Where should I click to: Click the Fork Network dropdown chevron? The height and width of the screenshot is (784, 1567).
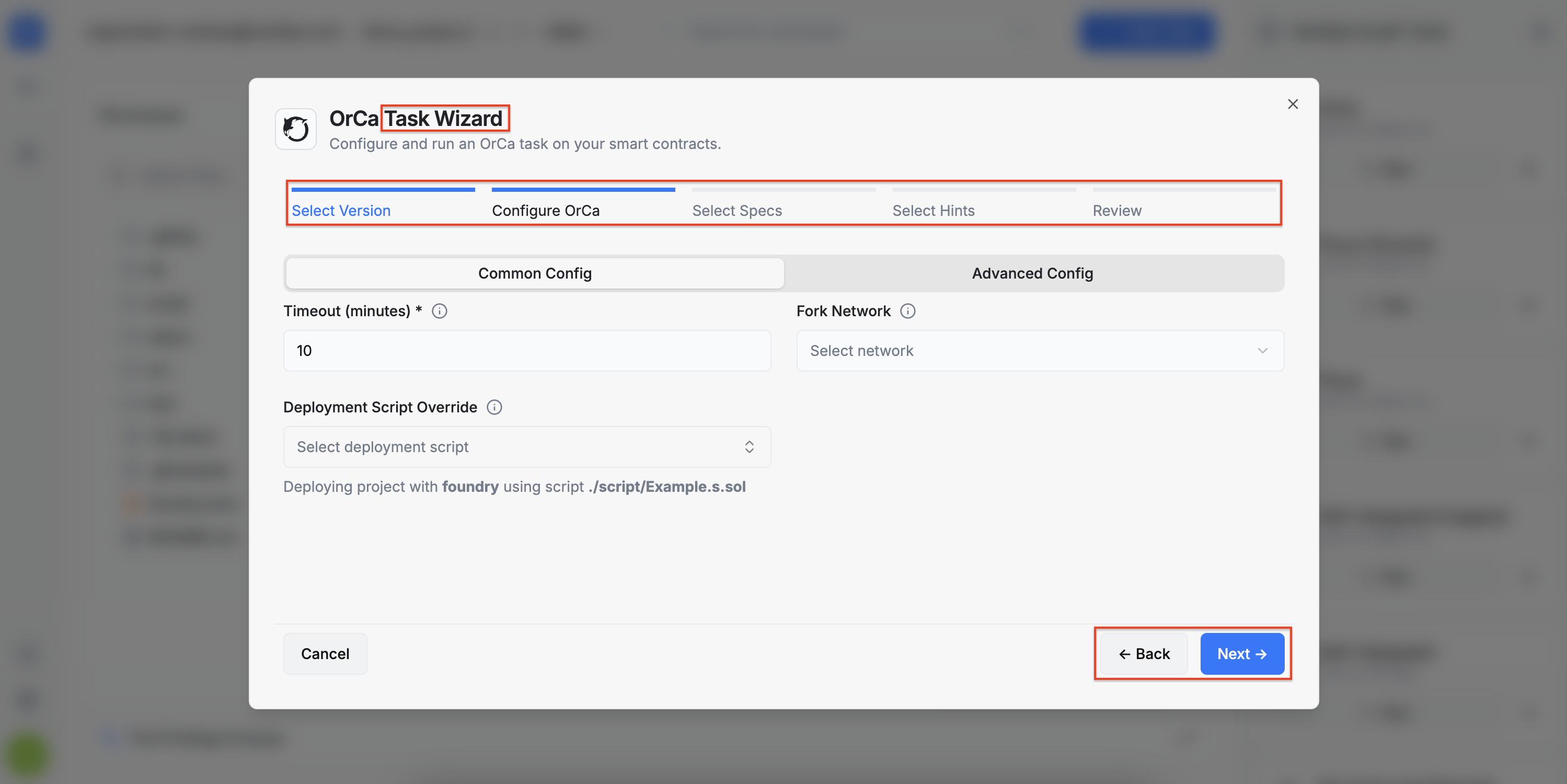[1262, 351]
